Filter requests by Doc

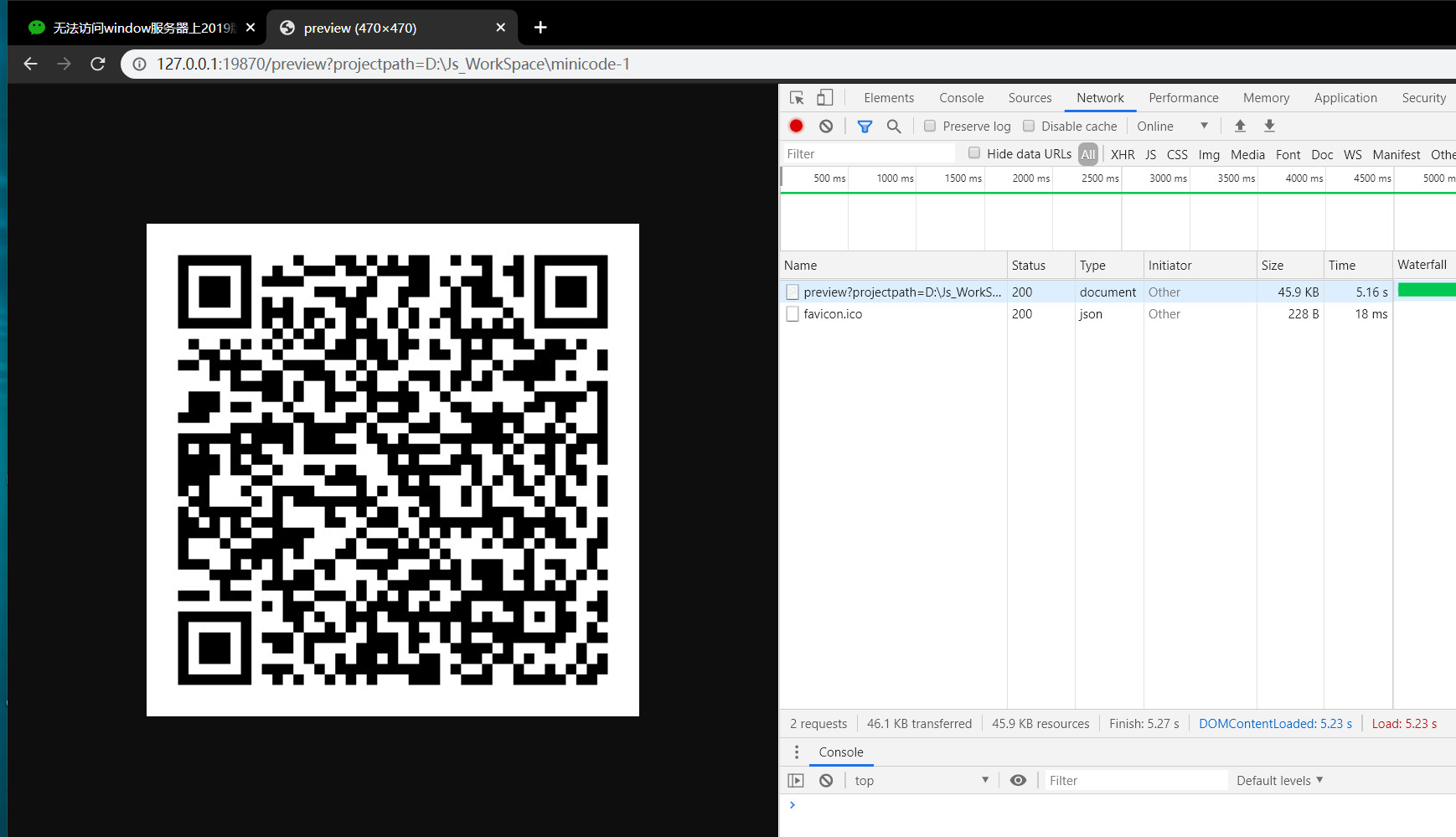pyautogui.click(x=1322, y=154)
